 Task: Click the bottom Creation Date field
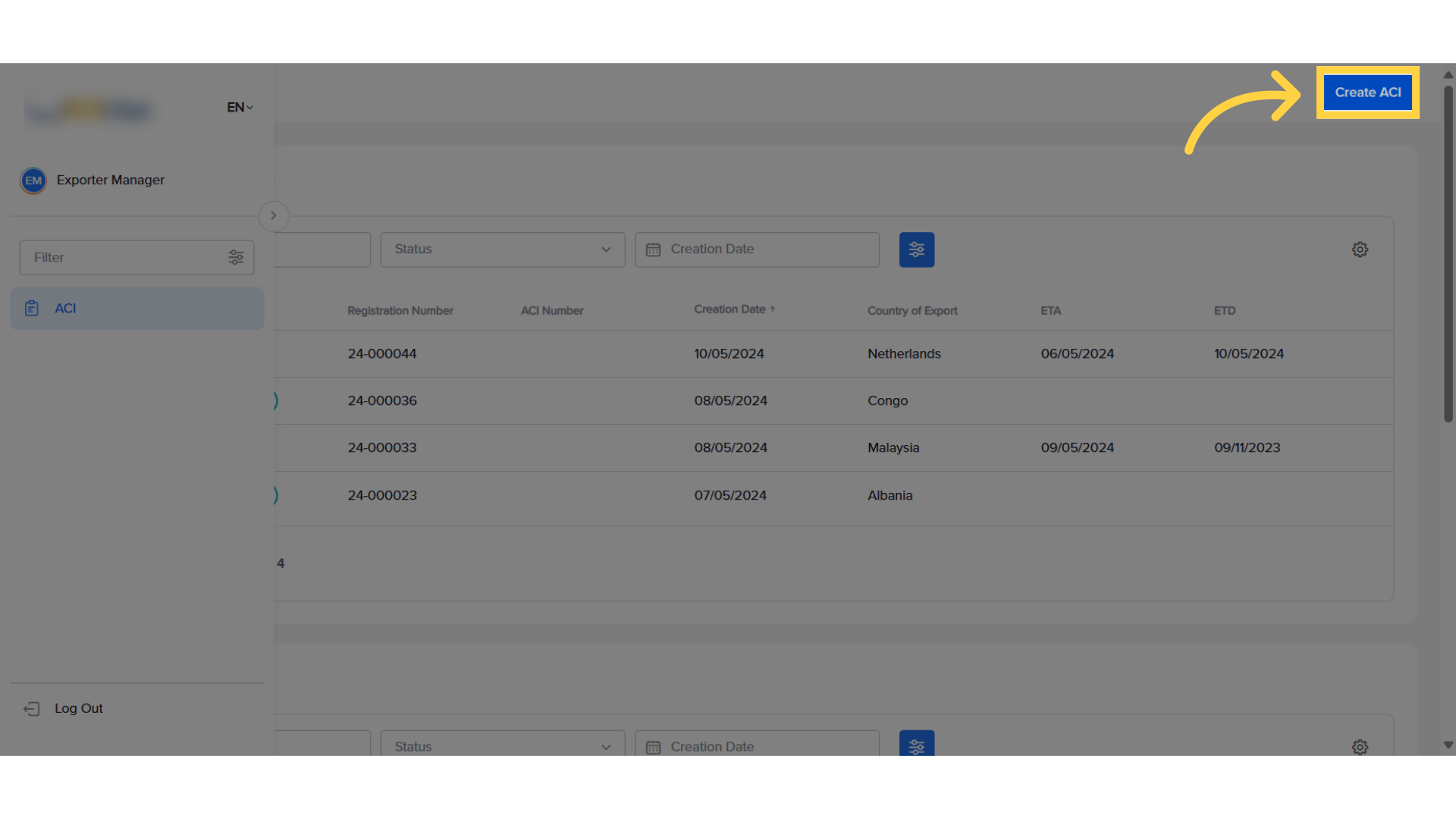[x=756, y=746]
